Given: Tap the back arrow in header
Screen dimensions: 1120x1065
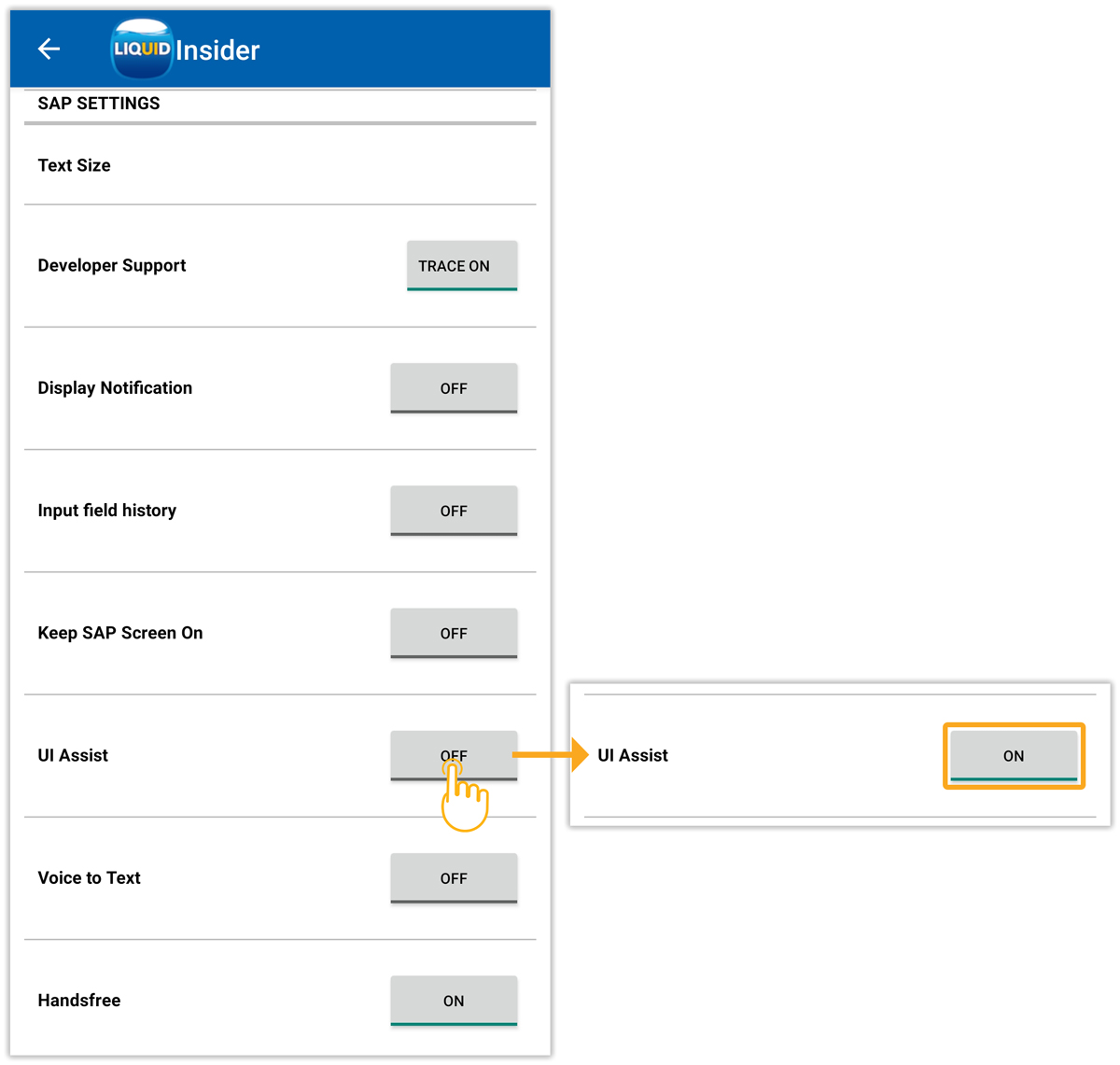Looking at the screenshot, I should (49, 49).
